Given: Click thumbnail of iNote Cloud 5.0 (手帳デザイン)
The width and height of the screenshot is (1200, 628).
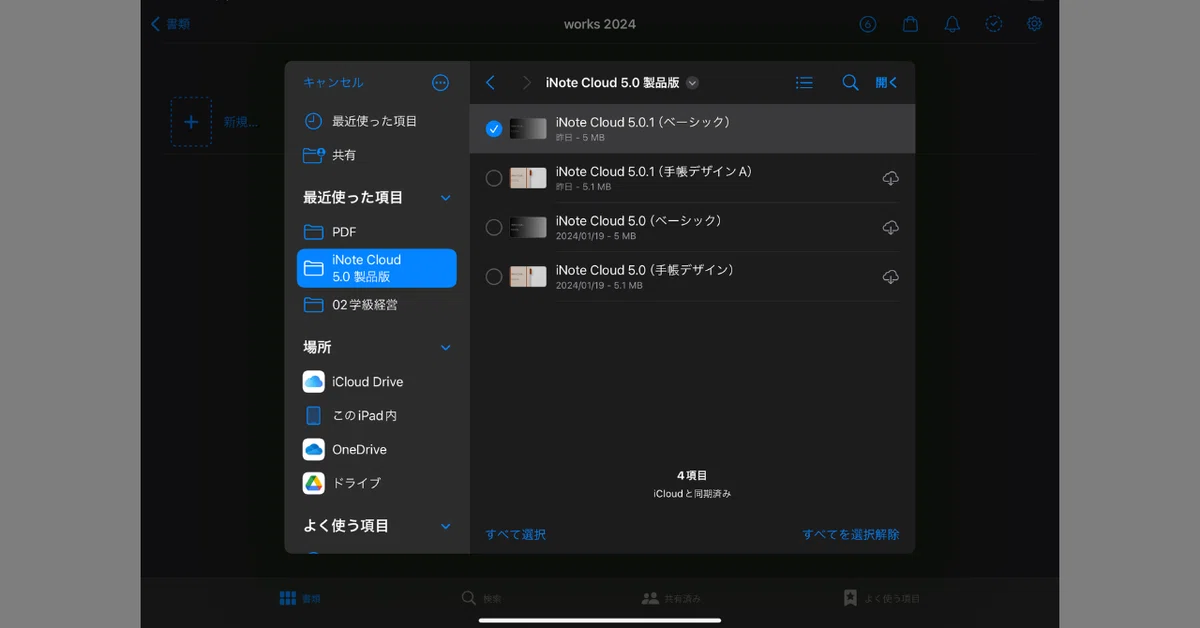Looking at the screenshot, I should [528, 277].
